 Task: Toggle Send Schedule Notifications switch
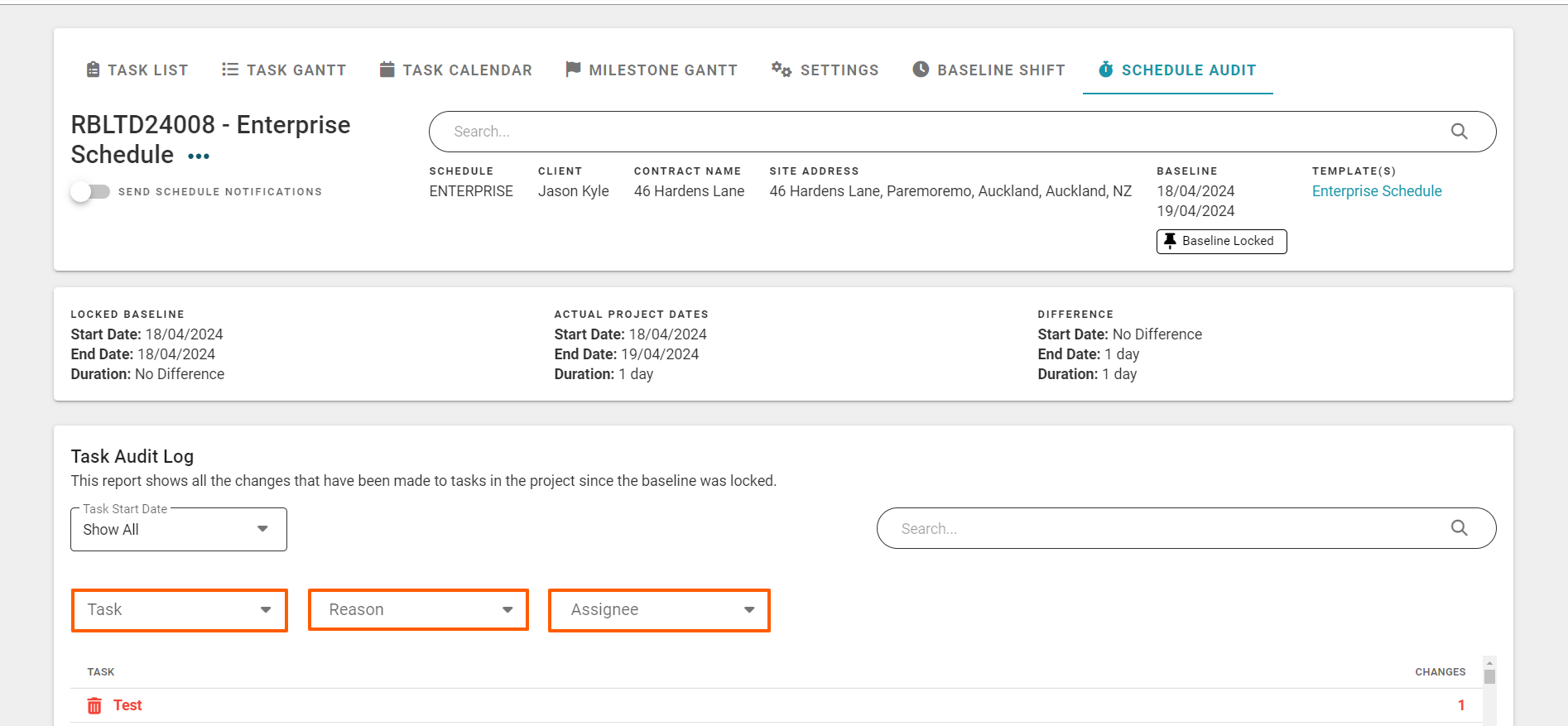90,192
